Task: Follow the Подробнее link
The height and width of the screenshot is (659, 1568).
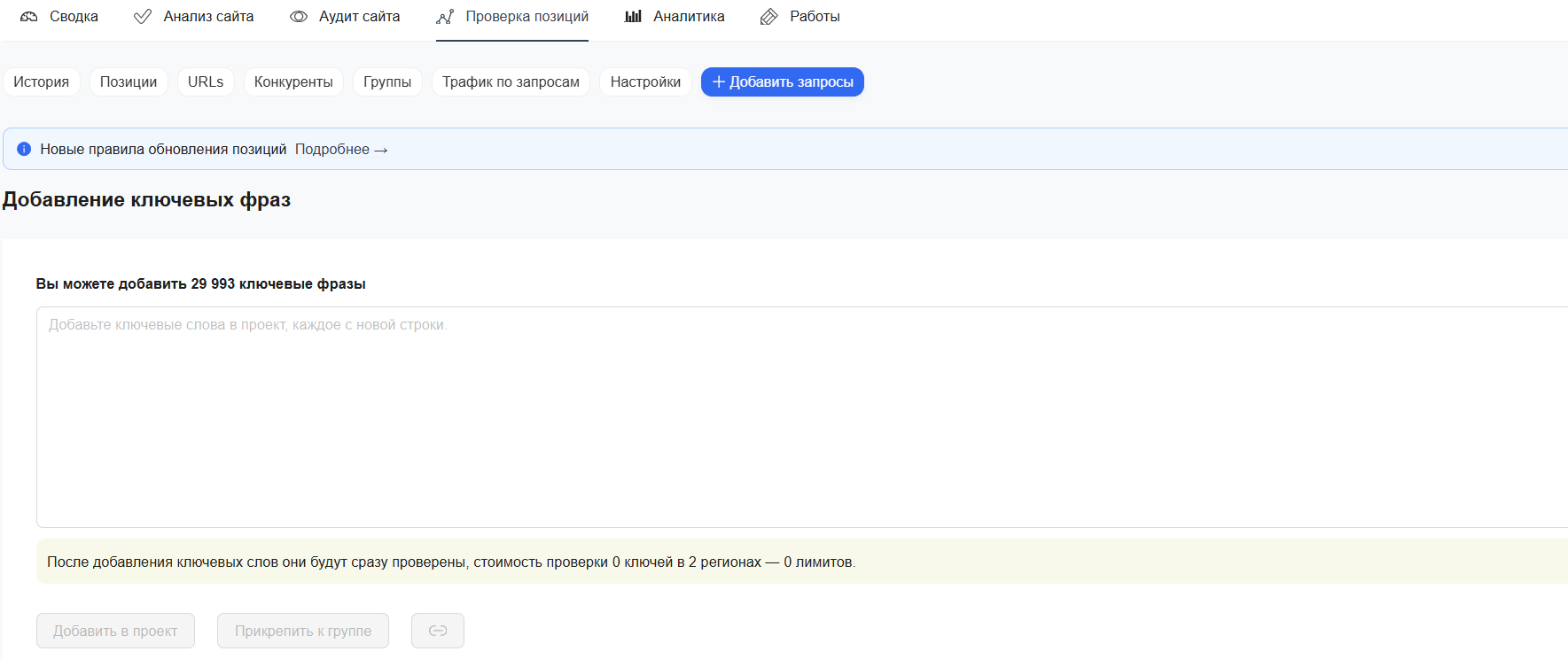Action: (x=341, y=149)
